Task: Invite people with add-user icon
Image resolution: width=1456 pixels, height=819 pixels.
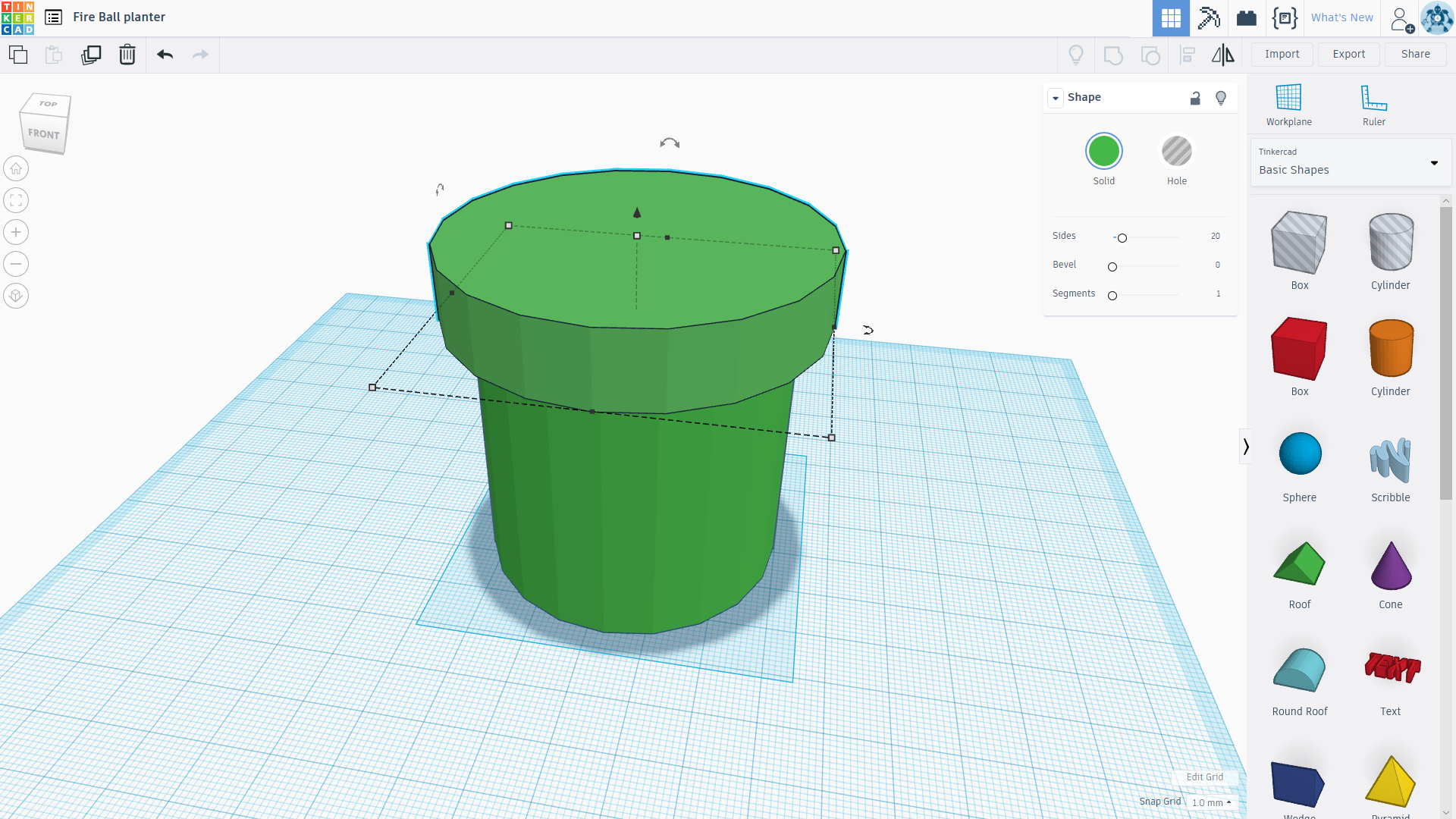Action: 1401,20
